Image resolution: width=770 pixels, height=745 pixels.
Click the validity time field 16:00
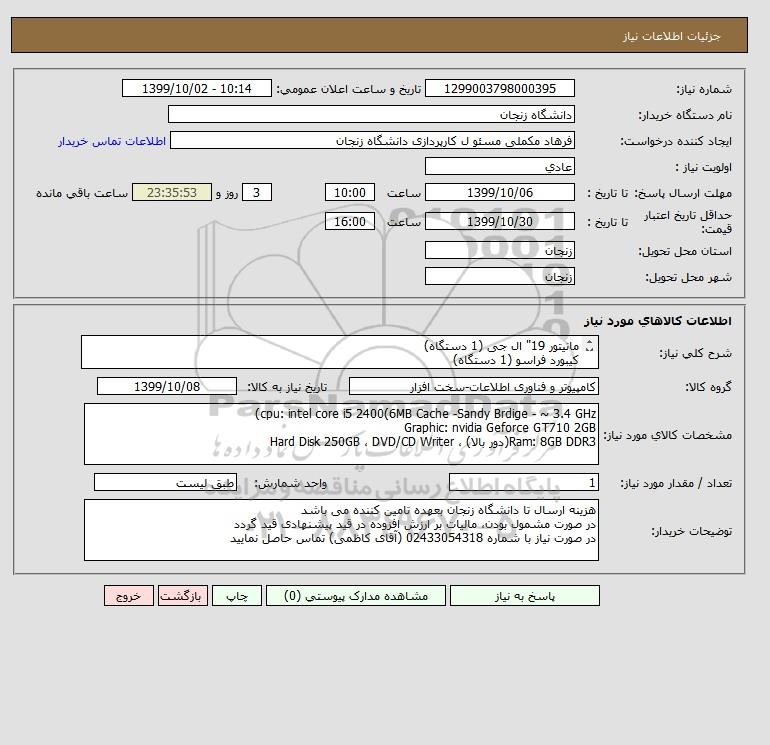(x=350, y=221)
